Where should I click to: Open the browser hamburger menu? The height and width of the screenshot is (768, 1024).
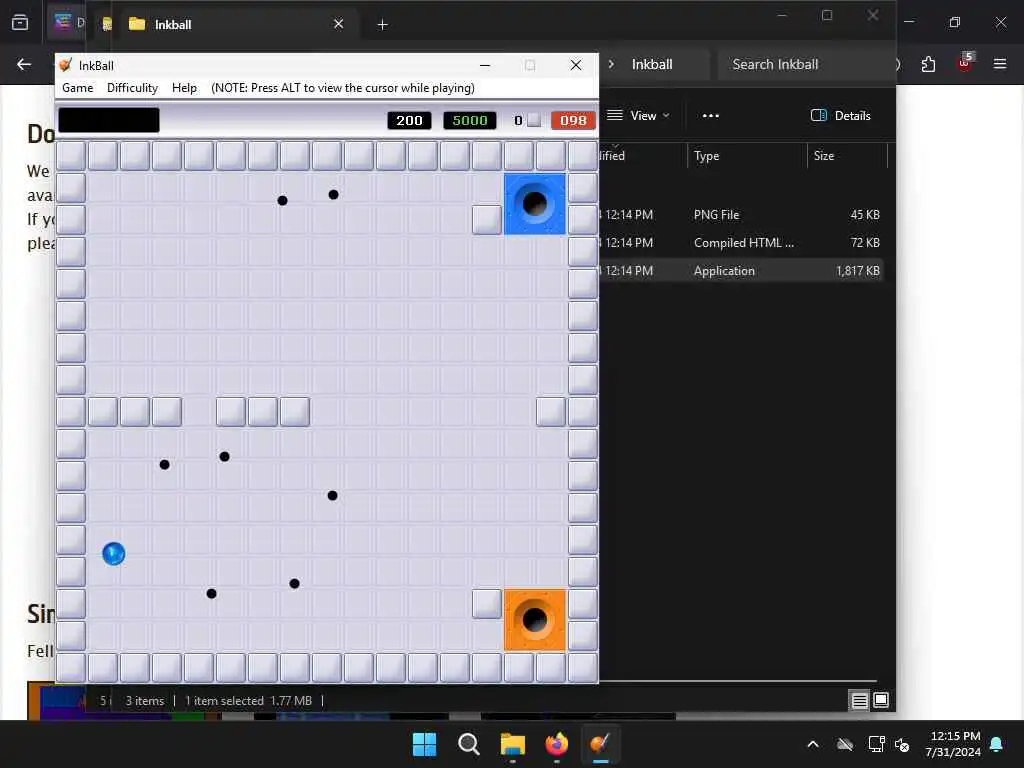click(x=1000, y=64)
